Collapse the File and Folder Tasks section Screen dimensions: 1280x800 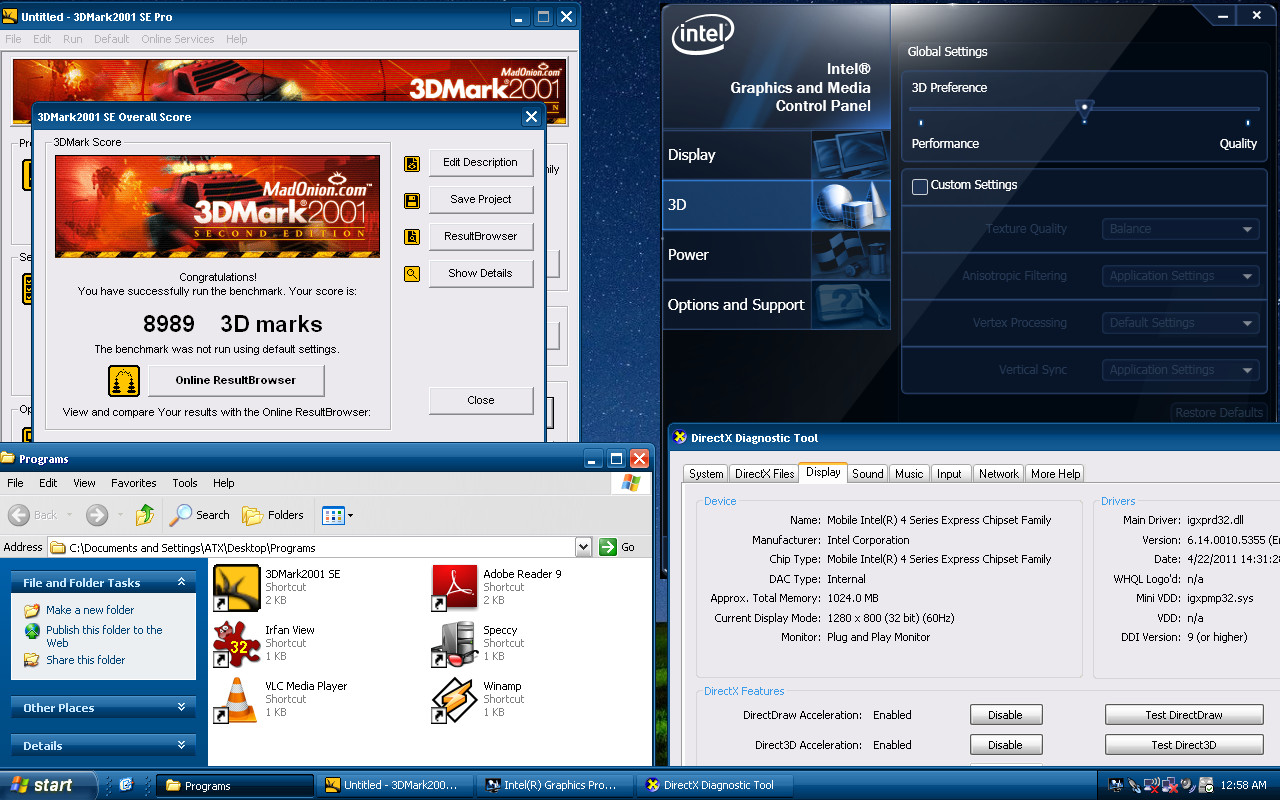click(181, 582)
